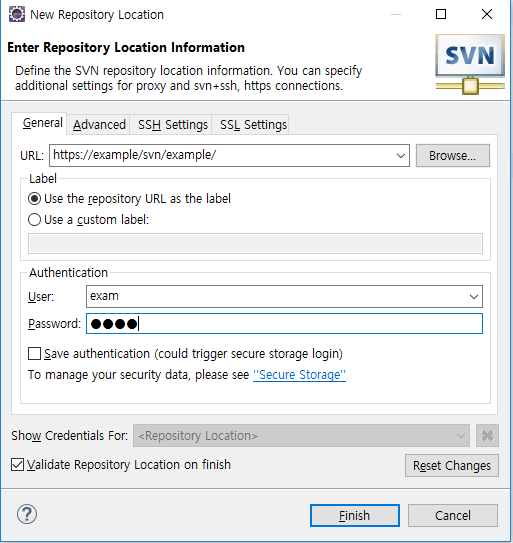Switch to the Advanced tab

[99, 125]
